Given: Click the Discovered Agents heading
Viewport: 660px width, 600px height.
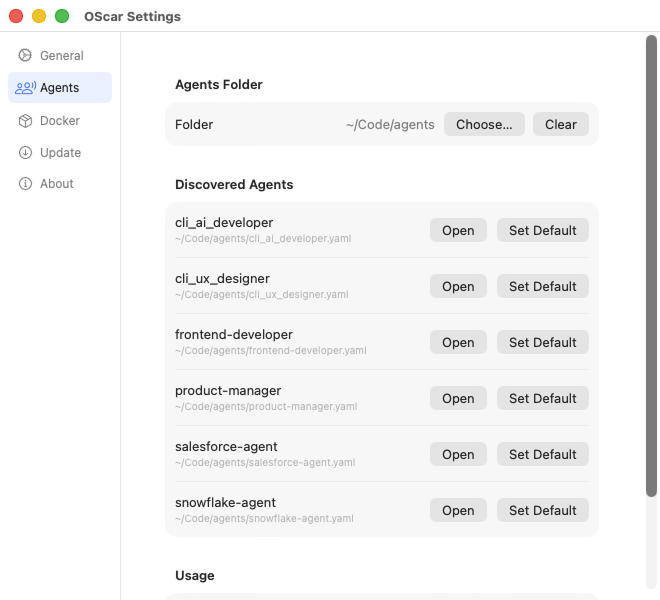Looking at the screenshot, I should coord(234,184).
